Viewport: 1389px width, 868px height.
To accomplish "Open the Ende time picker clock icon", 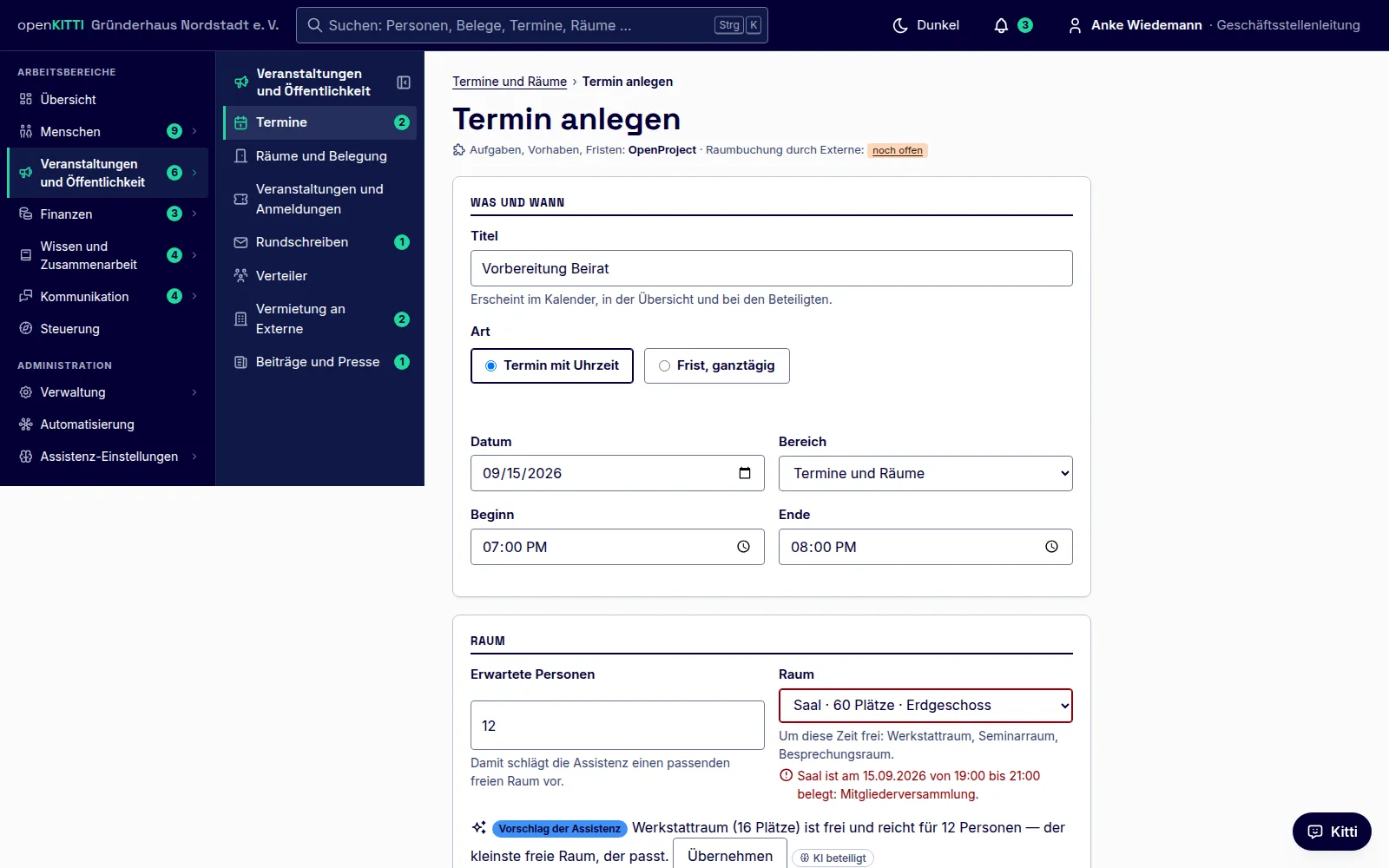I will pyautogui.click(x=1052, y=547).
